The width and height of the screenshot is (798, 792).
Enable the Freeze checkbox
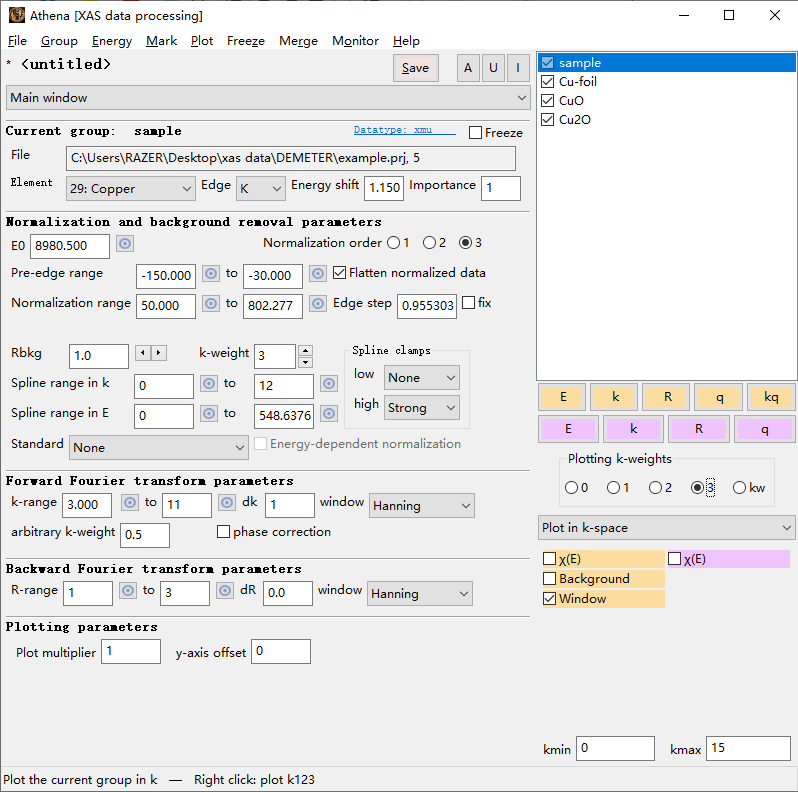(x=476, y=133)
